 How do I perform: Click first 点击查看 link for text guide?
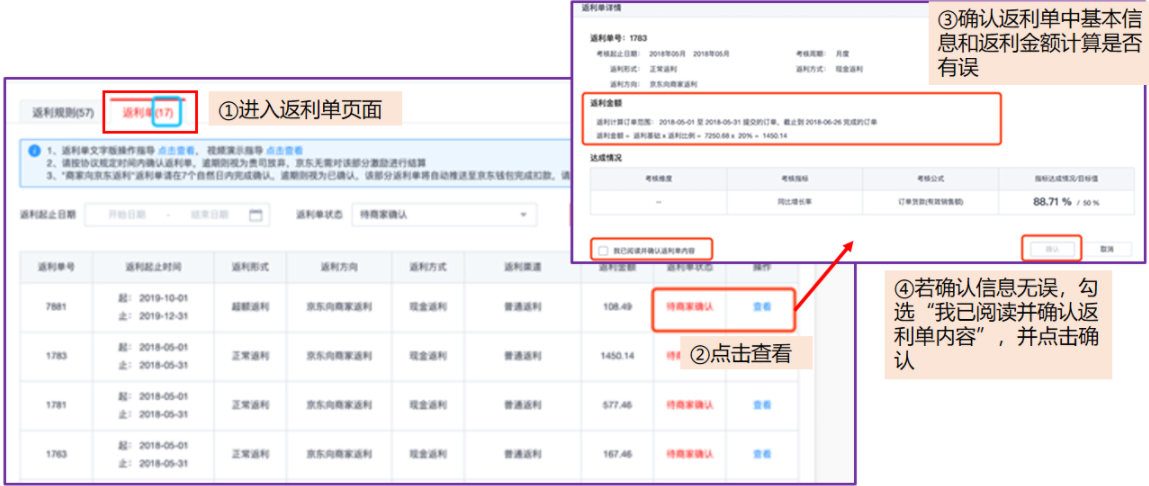tap(176, 150)
